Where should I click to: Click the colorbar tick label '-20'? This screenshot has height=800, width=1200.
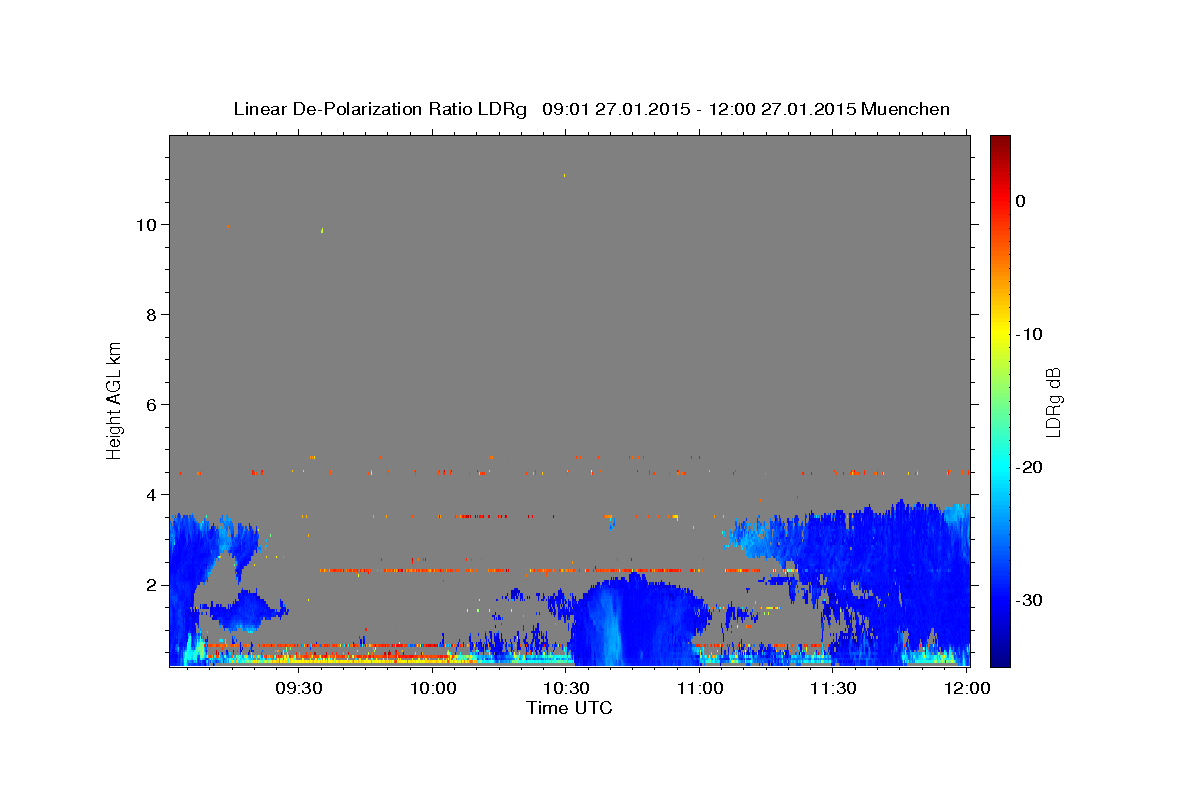[x=1030, y=467]
